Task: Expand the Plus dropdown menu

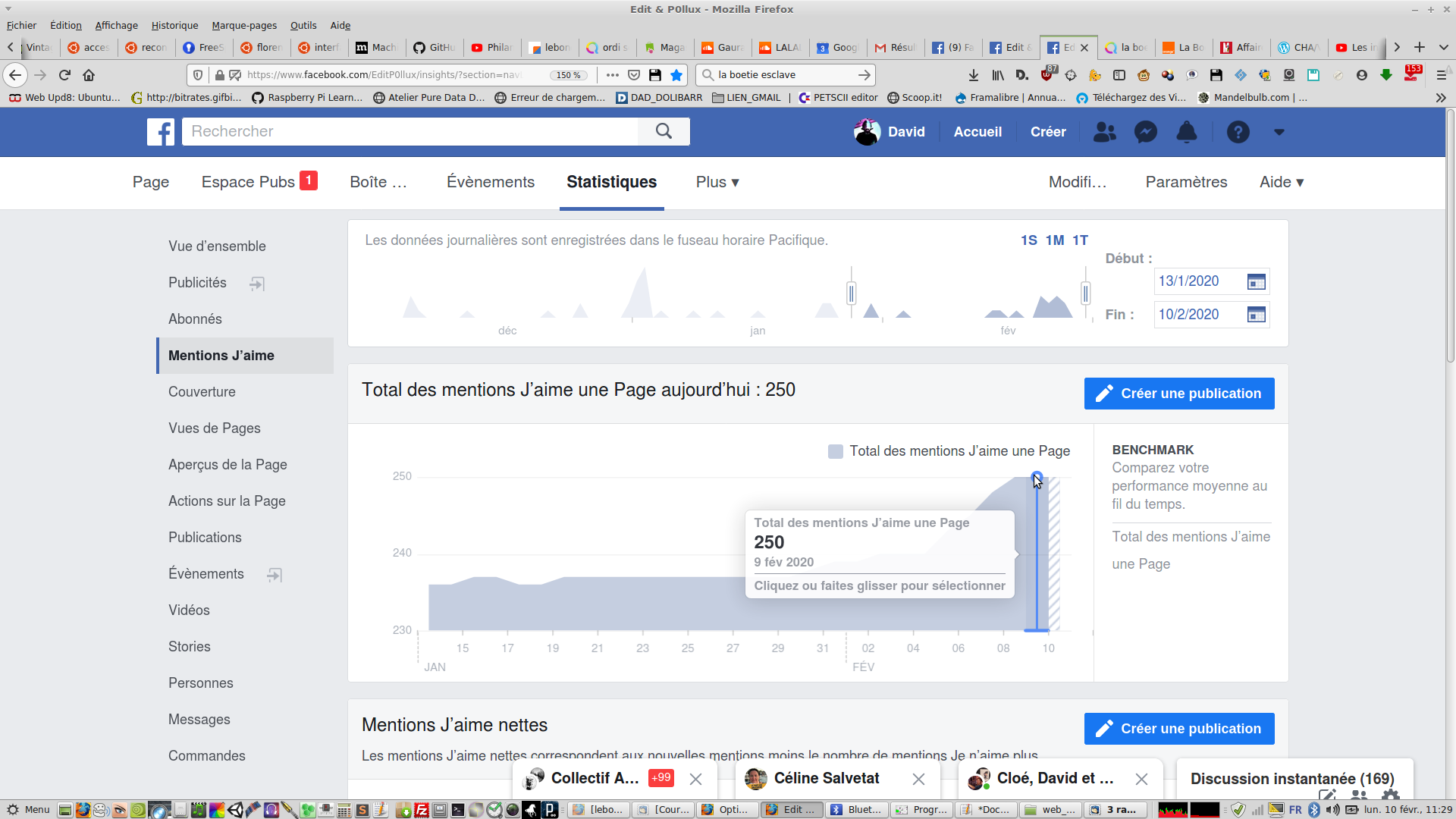Action: (x=717, y=182)
